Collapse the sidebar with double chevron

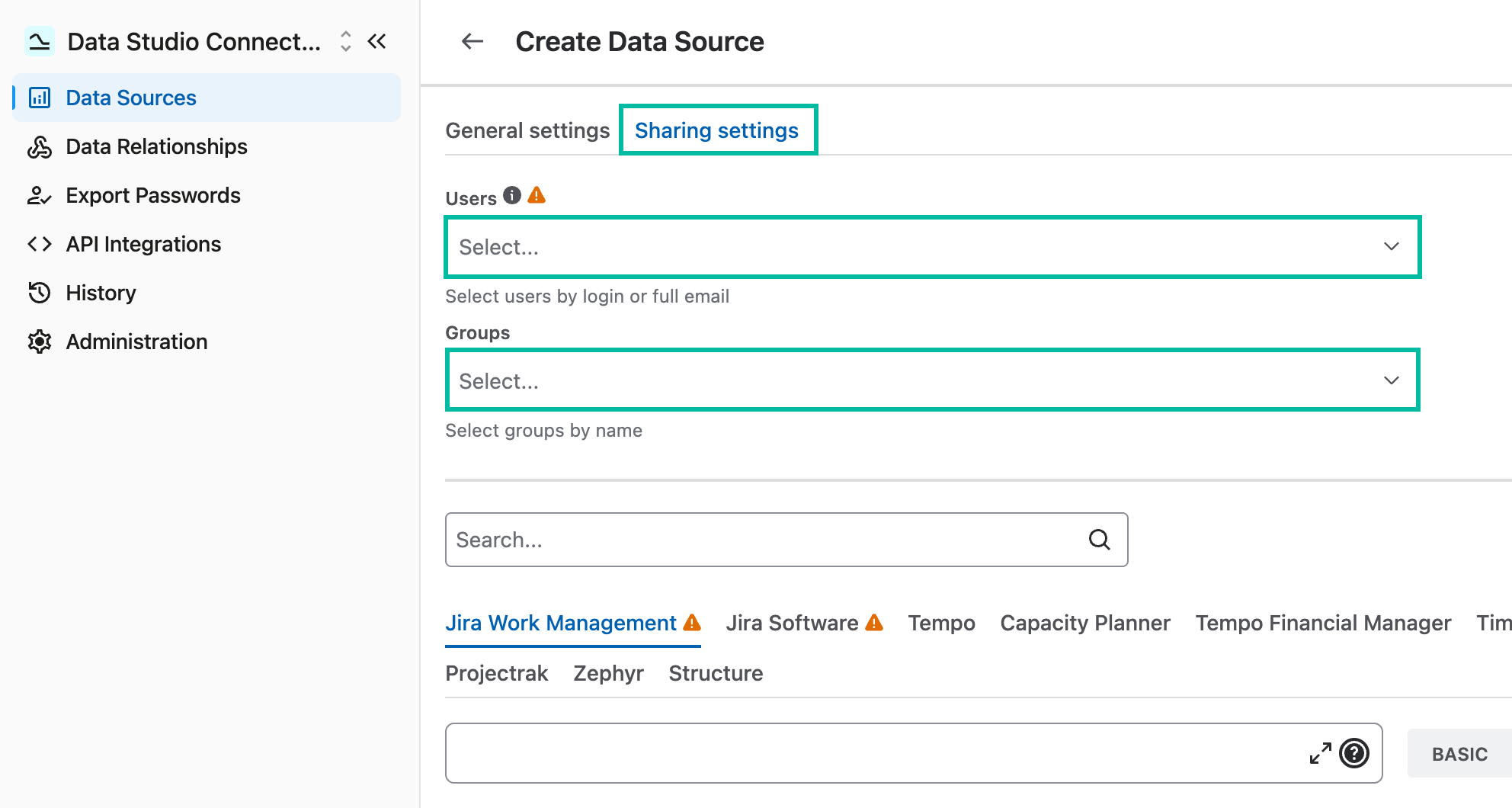pyautogui.click(x=377, y=41)
